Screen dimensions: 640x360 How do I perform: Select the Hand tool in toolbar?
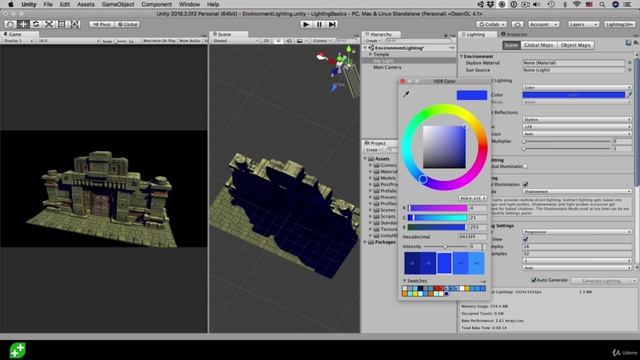pos(10,24)
